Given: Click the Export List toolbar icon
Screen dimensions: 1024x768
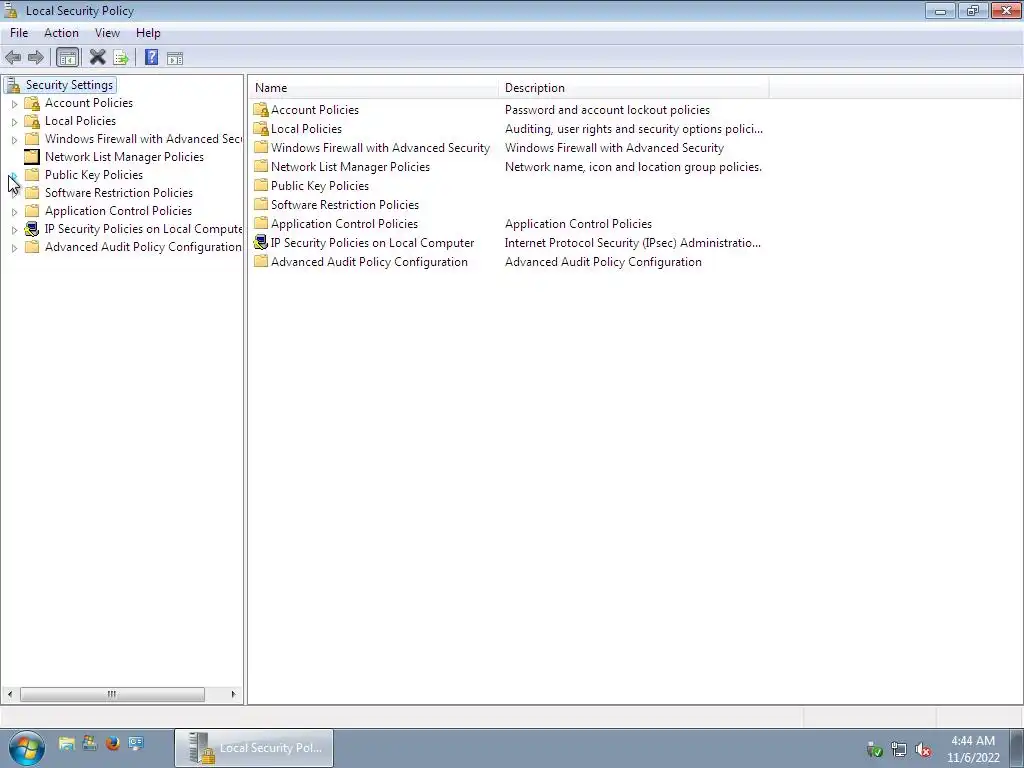Looking at the screenshot, I should pos(121,57).
